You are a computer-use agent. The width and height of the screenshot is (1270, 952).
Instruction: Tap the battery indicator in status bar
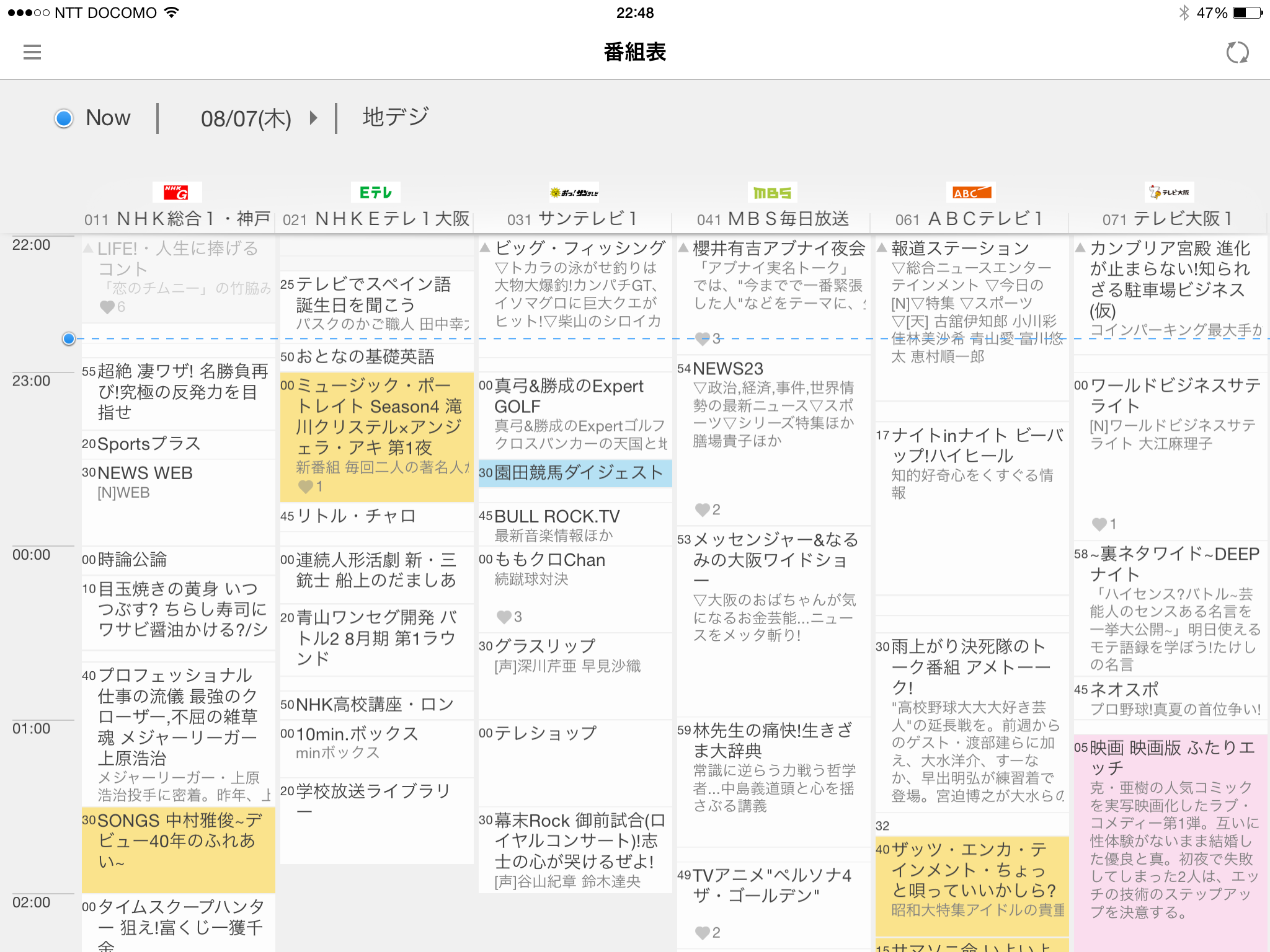click(x=1248, y=13)
